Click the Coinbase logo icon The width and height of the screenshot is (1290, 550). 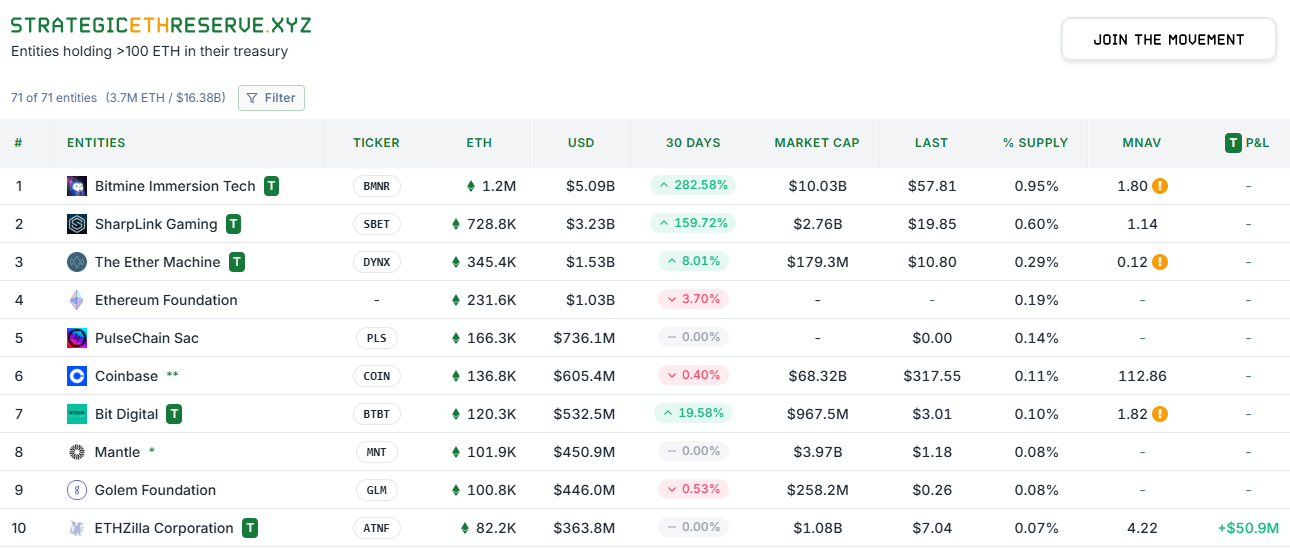tap(77, 376)
